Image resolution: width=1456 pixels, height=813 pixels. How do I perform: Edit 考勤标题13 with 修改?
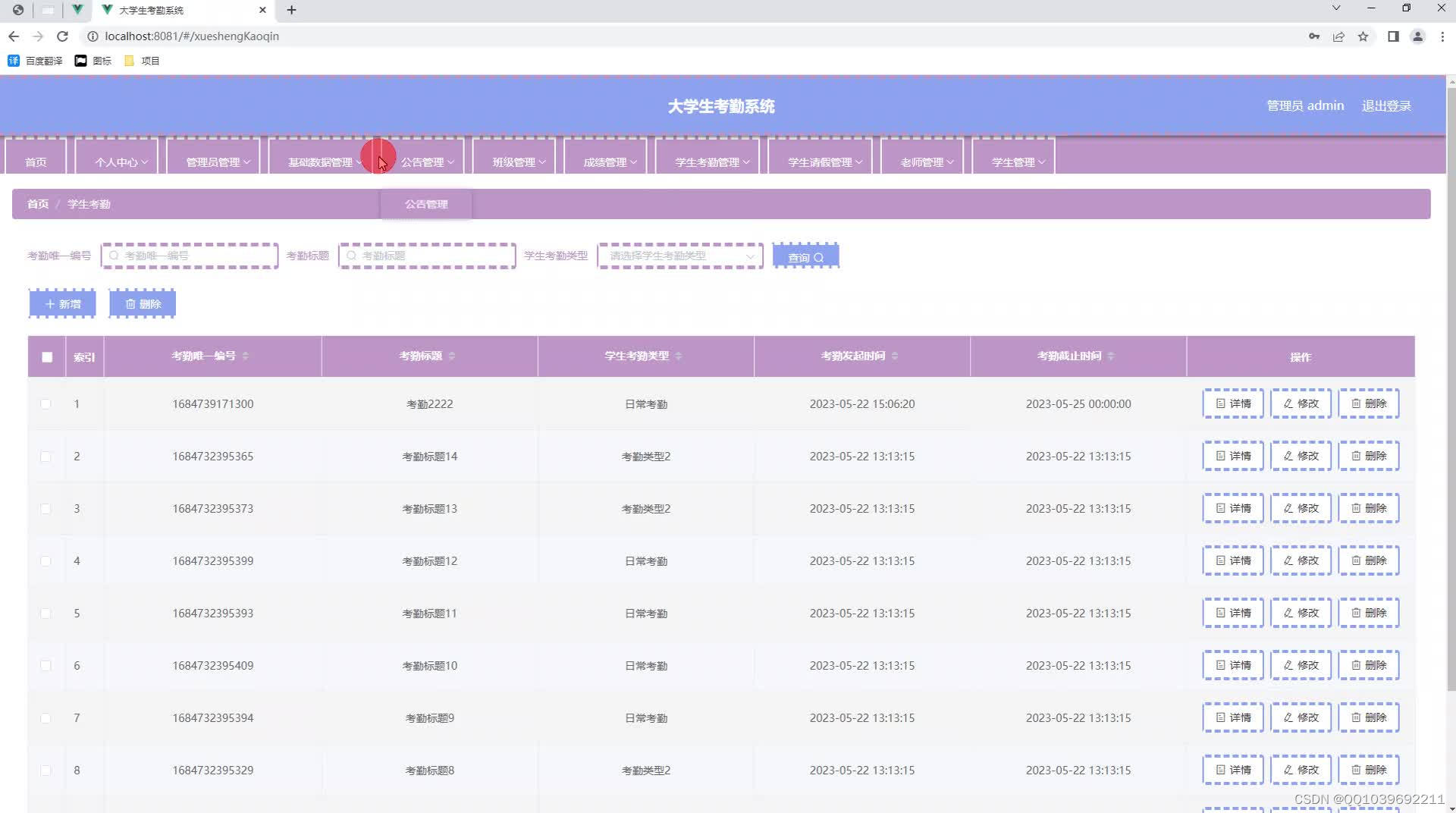[1301, 508]
